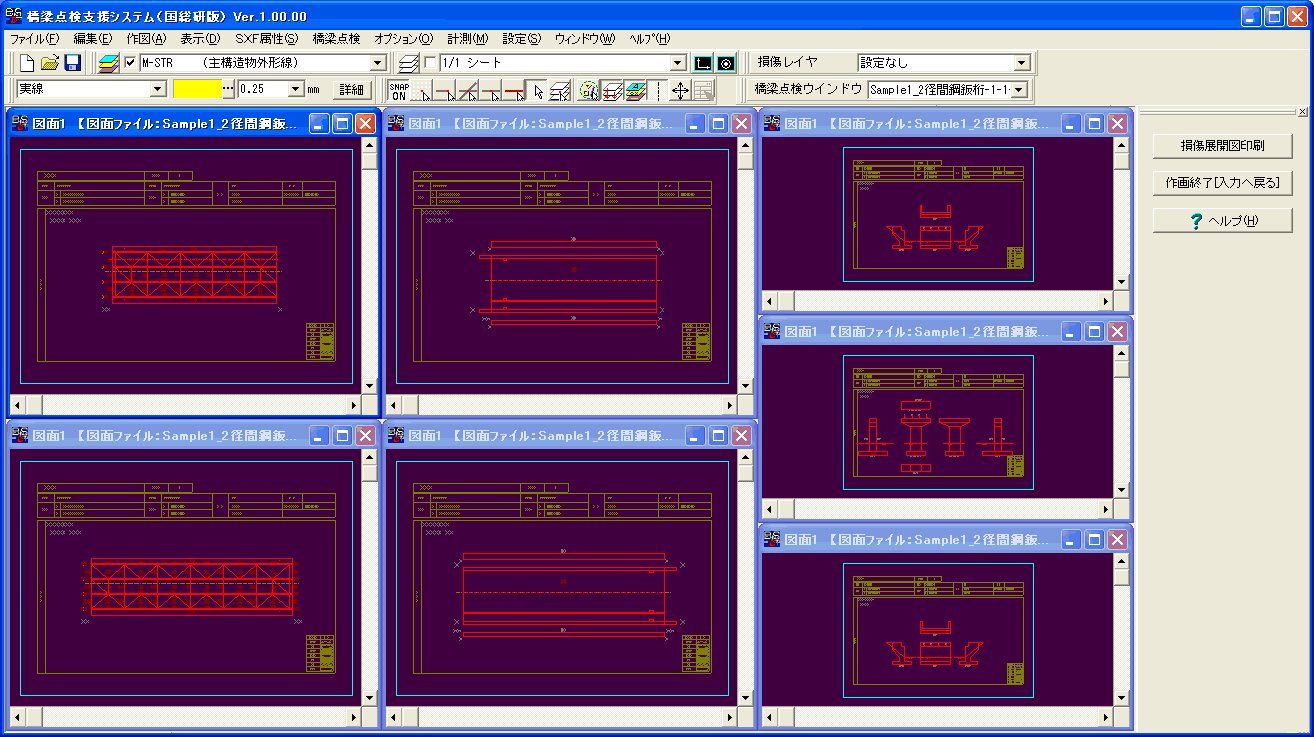Click the yellow line color swatch
Viewport: 1314px width, 737px height.
(197, 89)
